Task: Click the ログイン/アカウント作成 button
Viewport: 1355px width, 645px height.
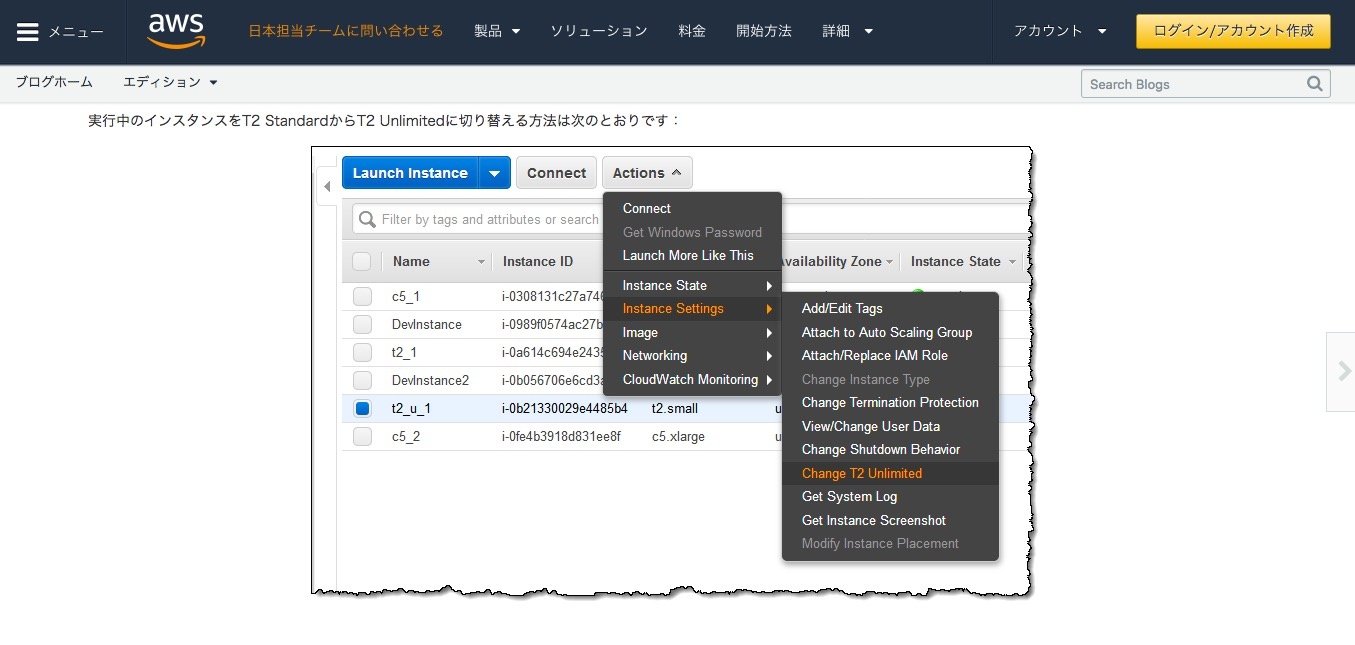Action: (1233, 31)
